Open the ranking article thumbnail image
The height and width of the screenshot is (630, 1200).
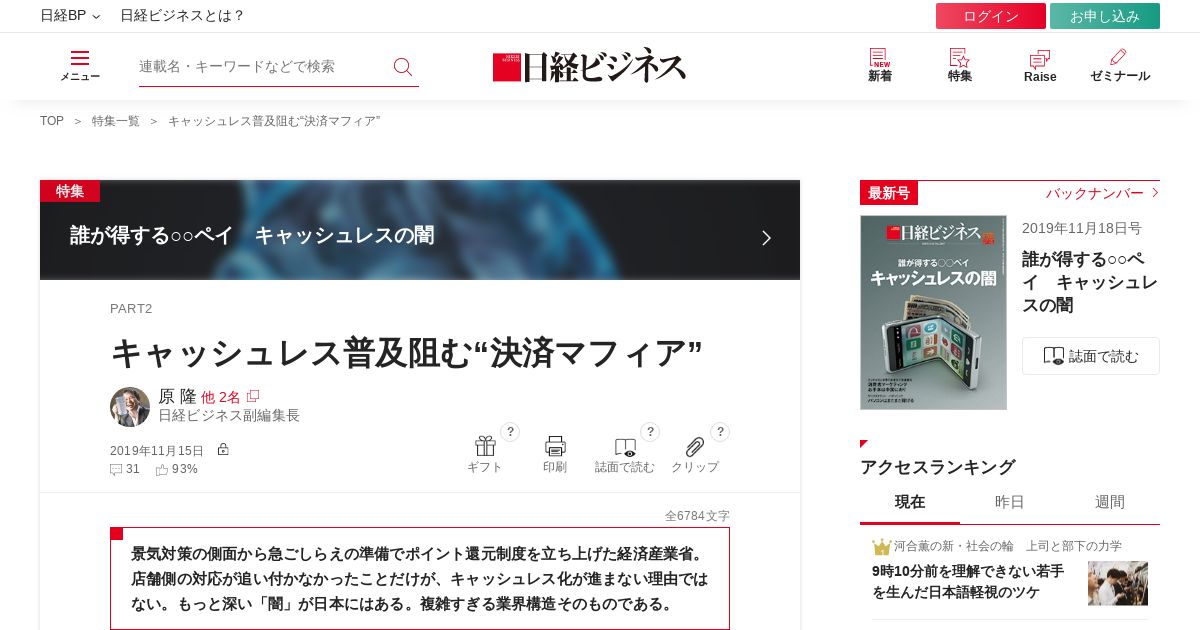coord(1118,583)
